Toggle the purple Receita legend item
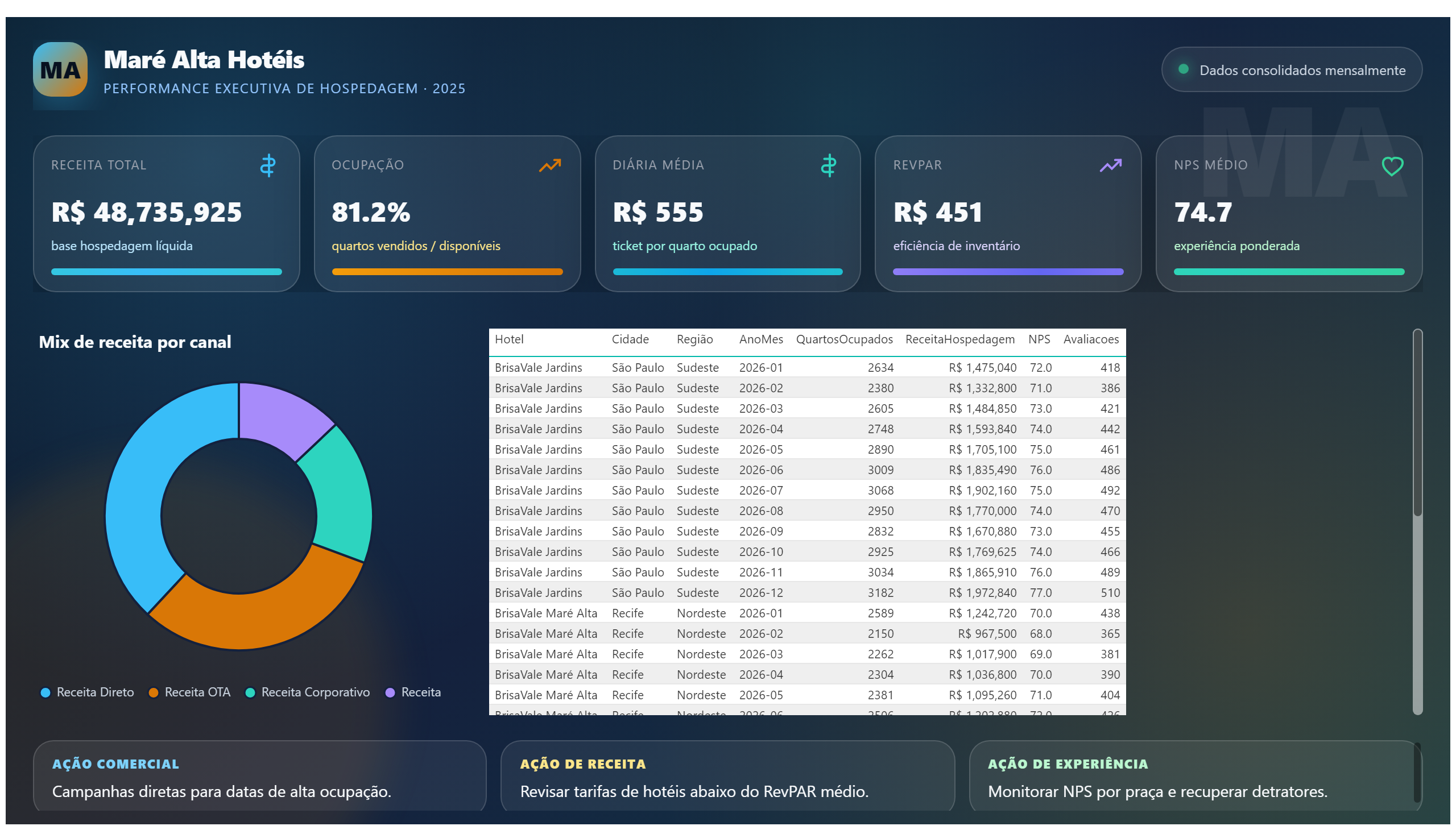1456x830 pixels. 413,692
